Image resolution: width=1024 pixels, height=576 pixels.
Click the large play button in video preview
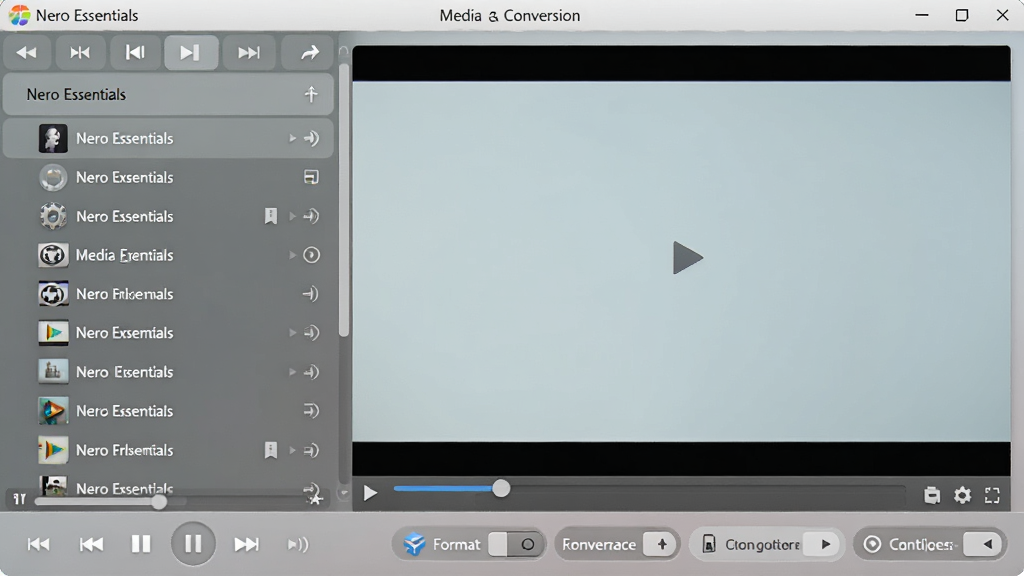pos(687,257)
